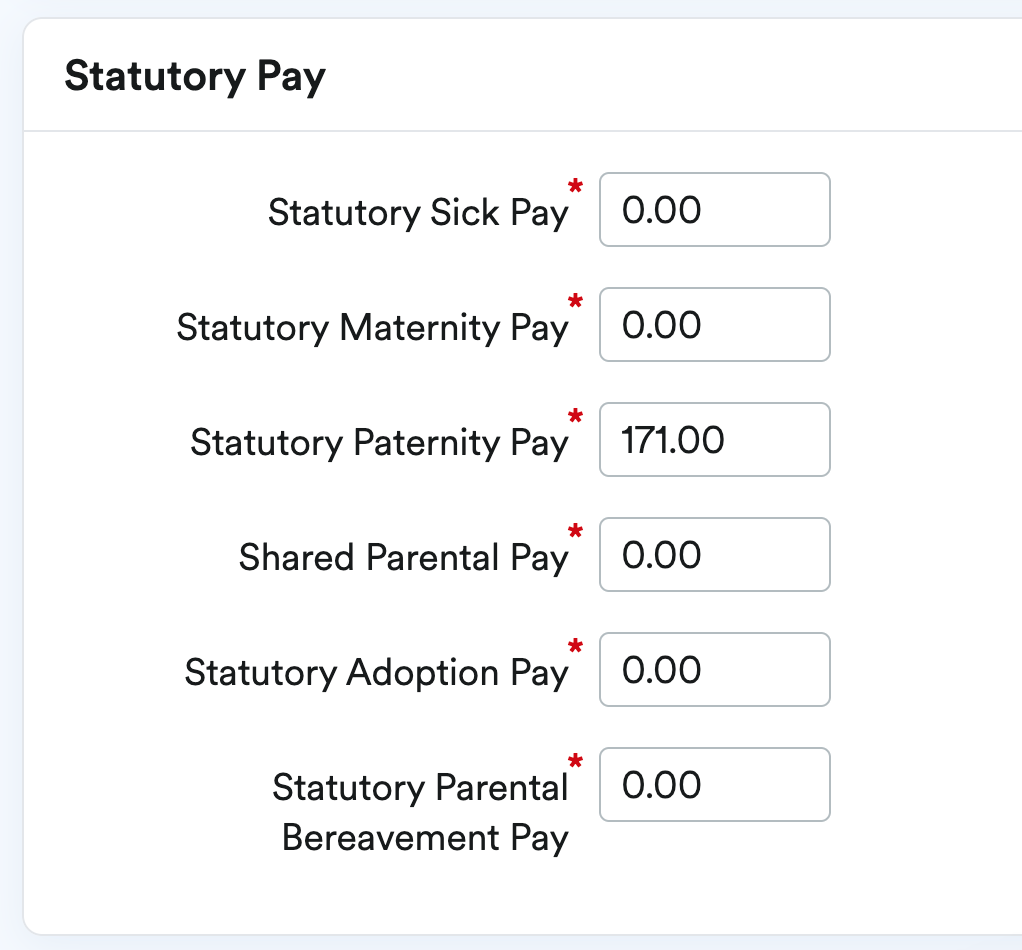1022x950 pixels.
Task: Click the Statutory Pay section heading
Action: (195, 76)
